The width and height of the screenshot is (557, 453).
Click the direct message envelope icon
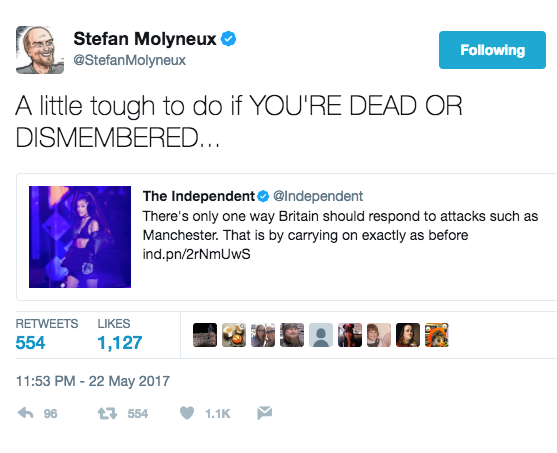click(265, 412)
